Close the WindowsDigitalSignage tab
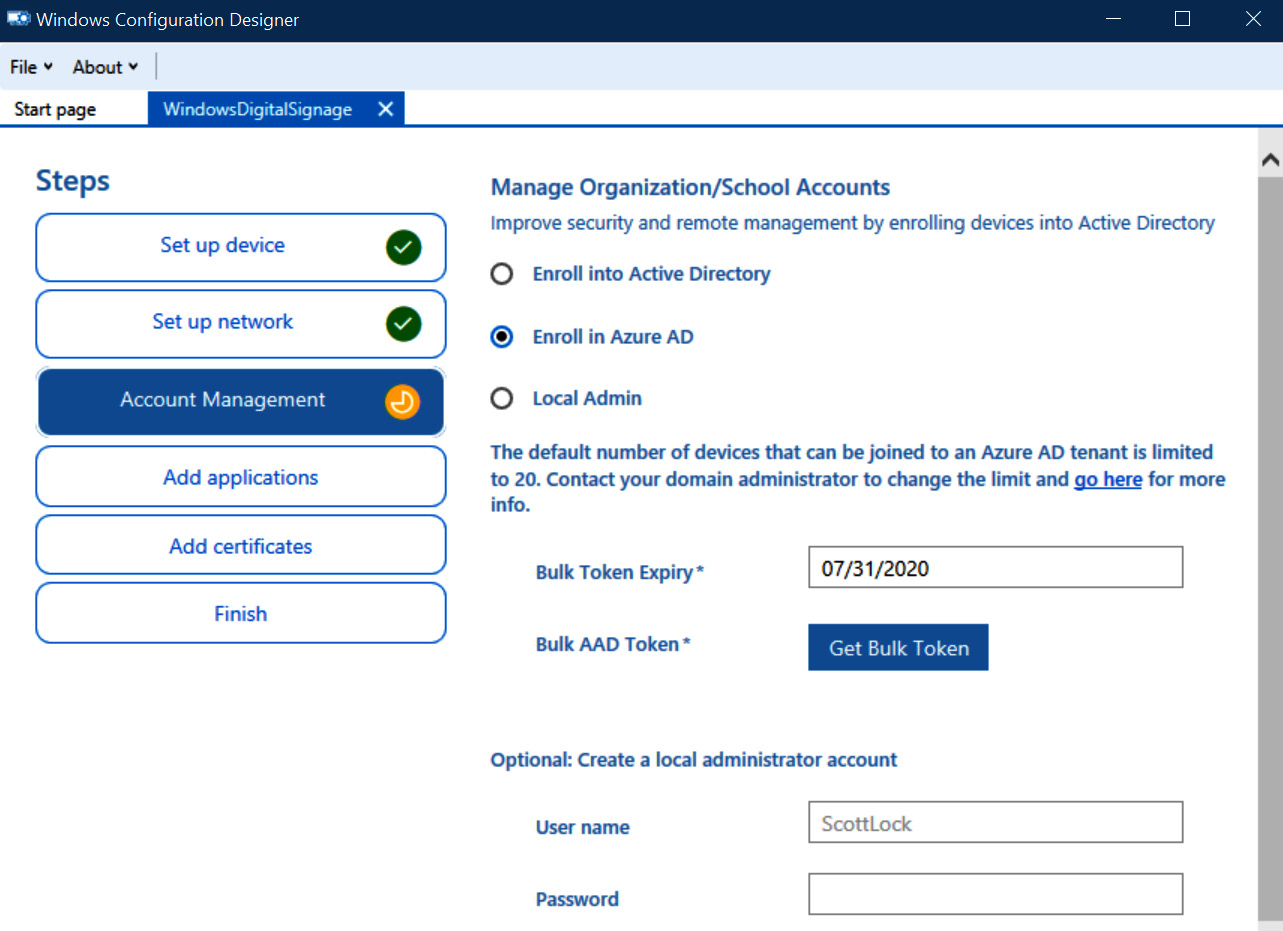The height and width of the screenshot is (931, 1283). [x=385, y=110]
